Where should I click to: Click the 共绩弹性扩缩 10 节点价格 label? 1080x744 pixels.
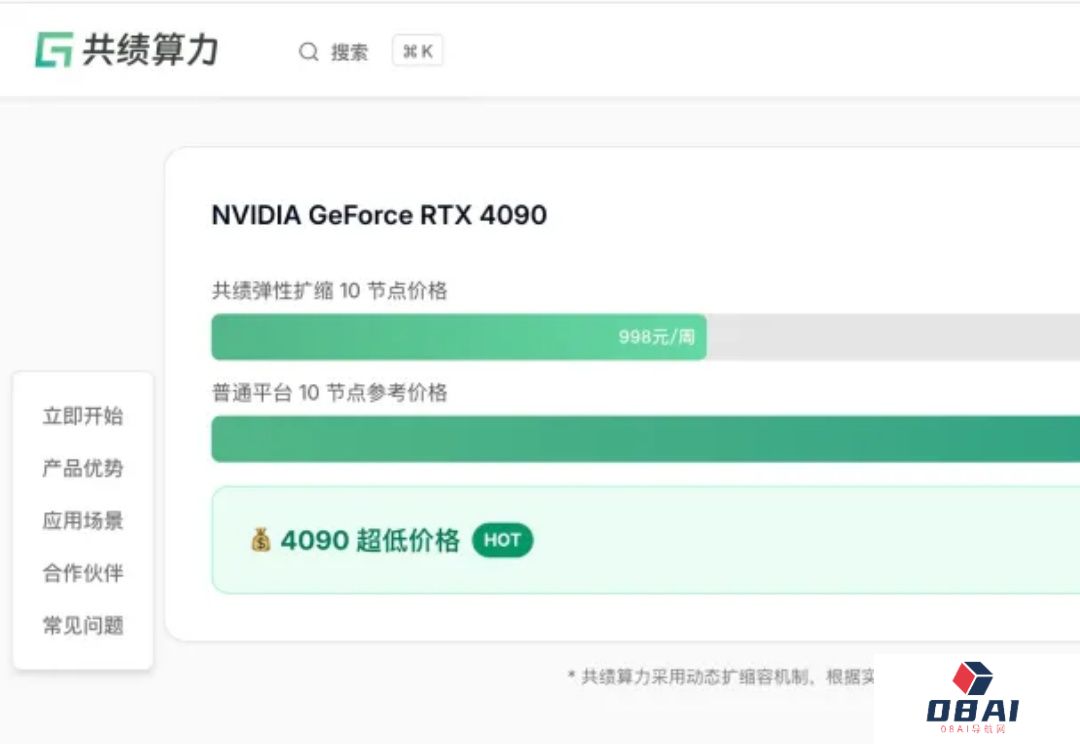pos(329,291)
